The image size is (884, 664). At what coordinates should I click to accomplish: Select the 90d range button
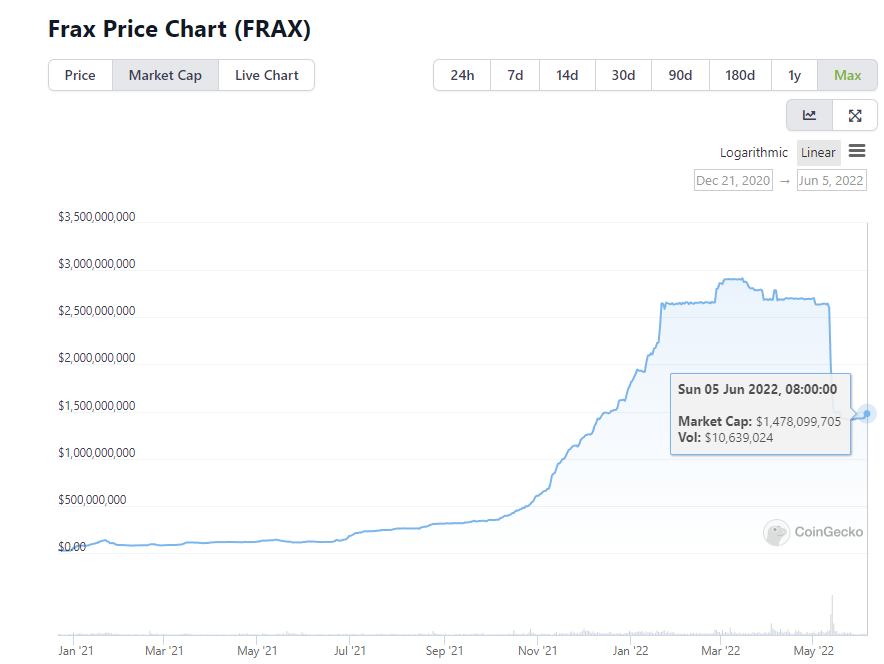(680, 75)
